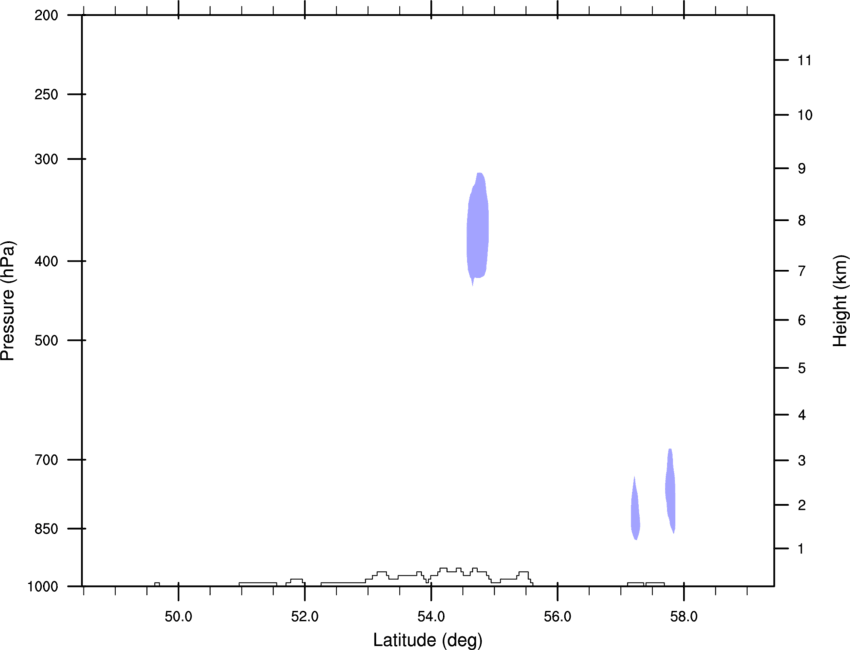Viewport: 850px width, 650px height.
Task: Click the 5 km height label
Action: 802,368
